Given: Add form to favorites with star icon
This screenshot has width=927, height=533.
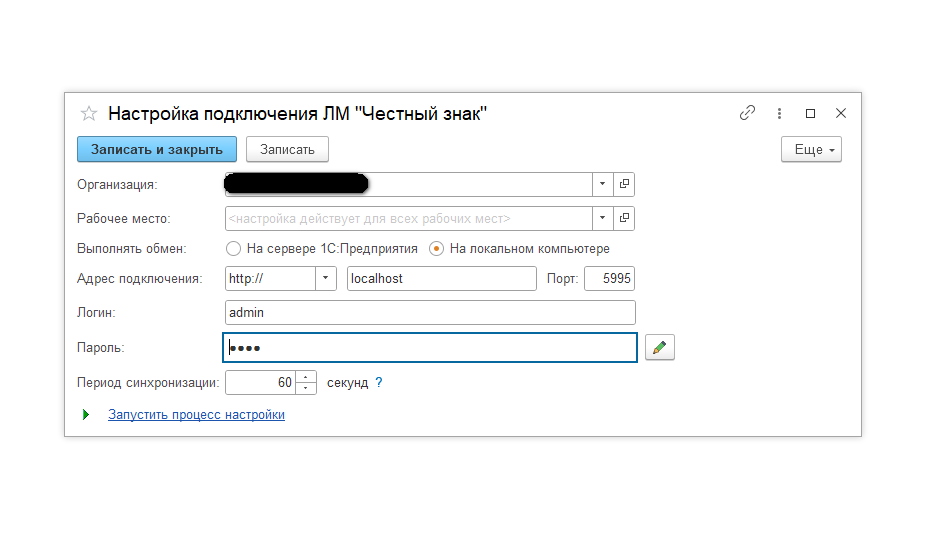Looking at the screenshot, I should pos(88,113).
